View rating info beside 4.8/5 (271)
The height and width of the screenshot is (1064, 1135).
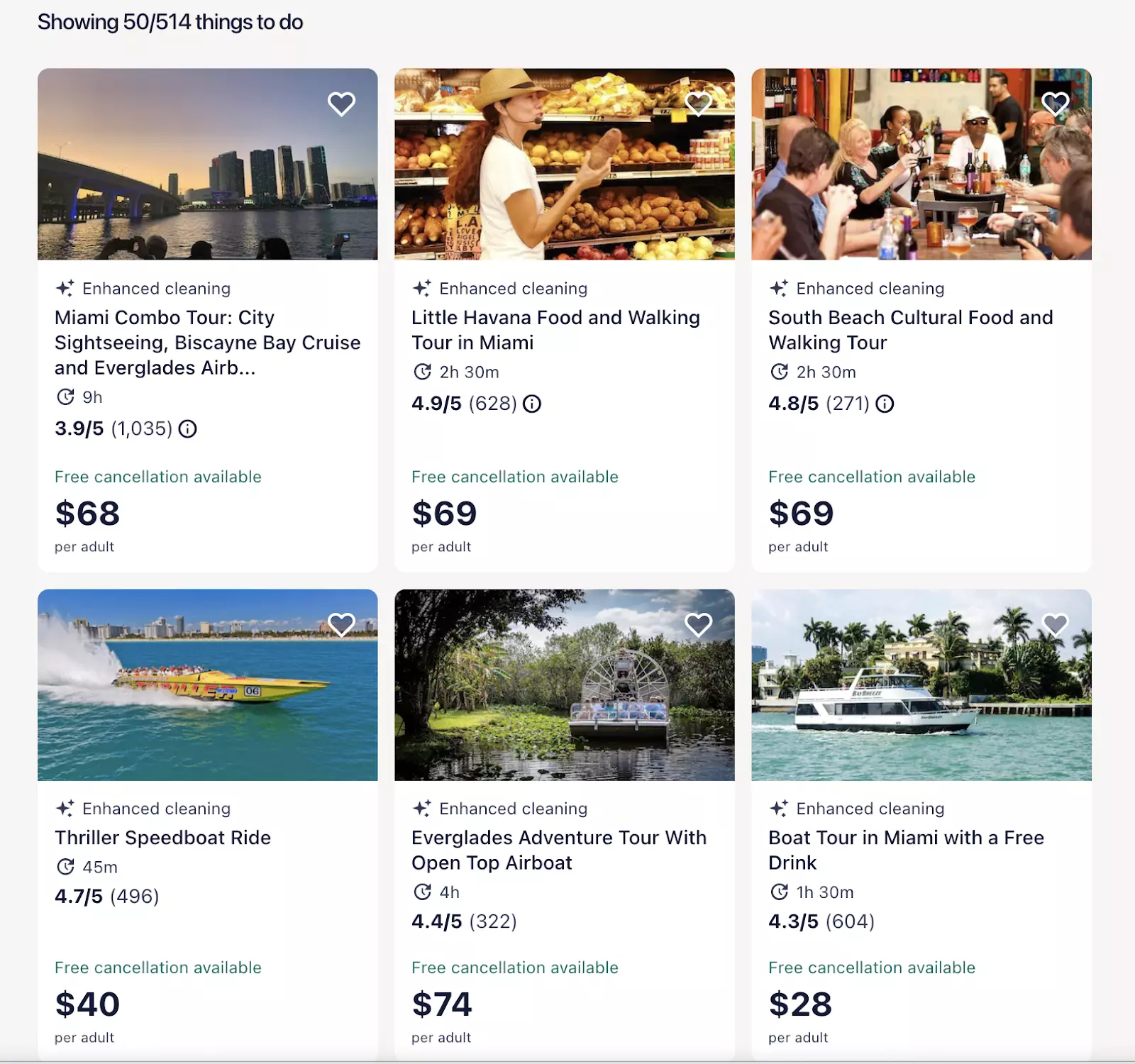pyautogui.click(x=885, y=404)
